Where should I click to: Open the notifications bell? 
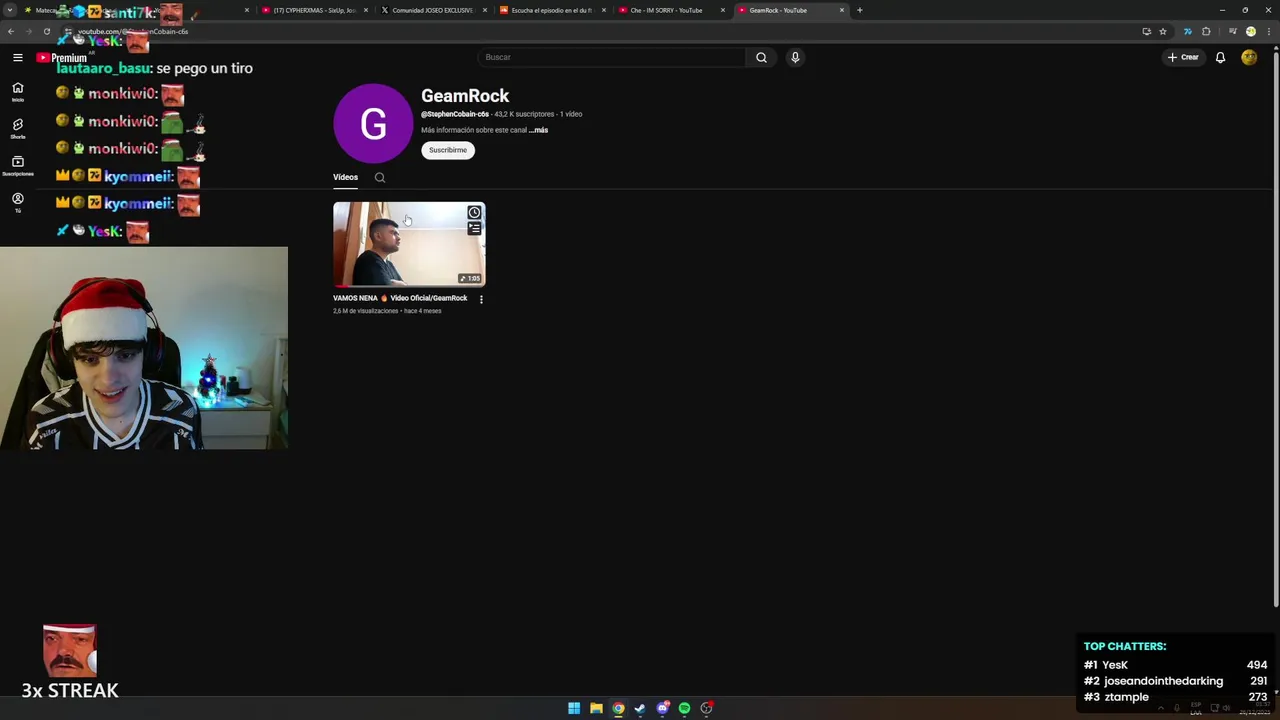[x=1220, y=57]
